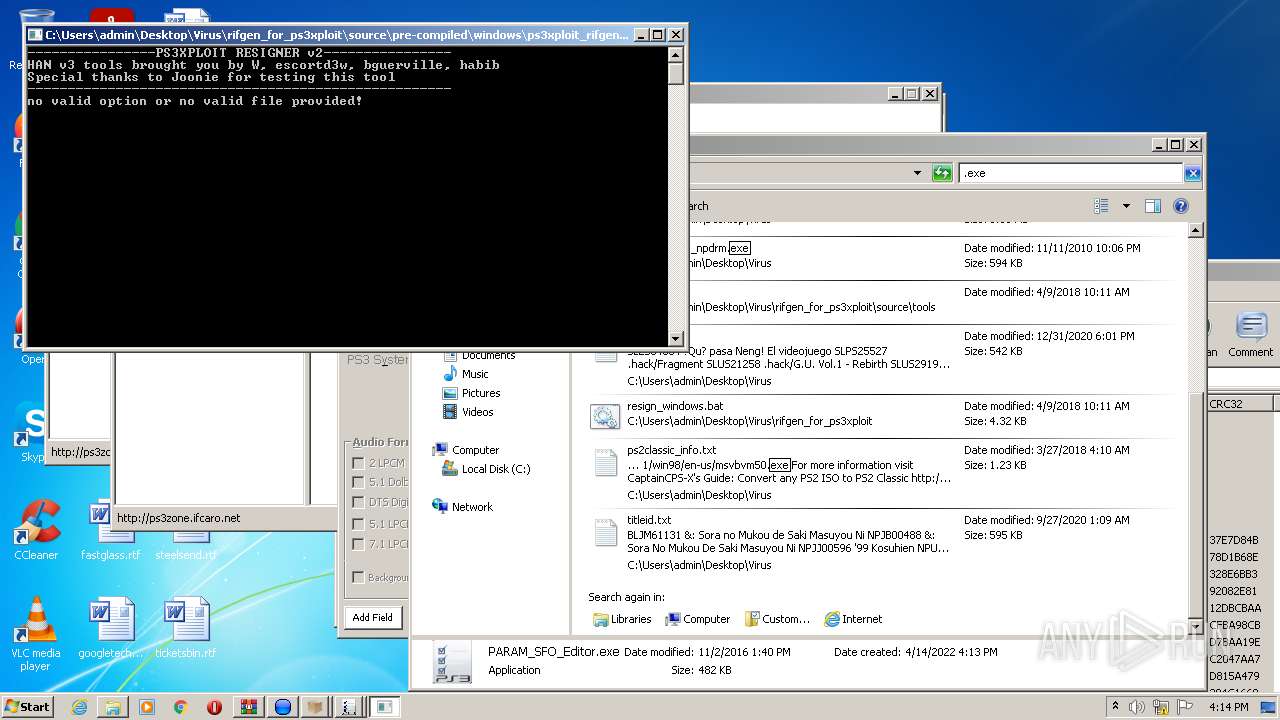The height and width of the screenshot is (720, 1280).
Task: Select Videos library in navigation pane
Action: point(467,412)
